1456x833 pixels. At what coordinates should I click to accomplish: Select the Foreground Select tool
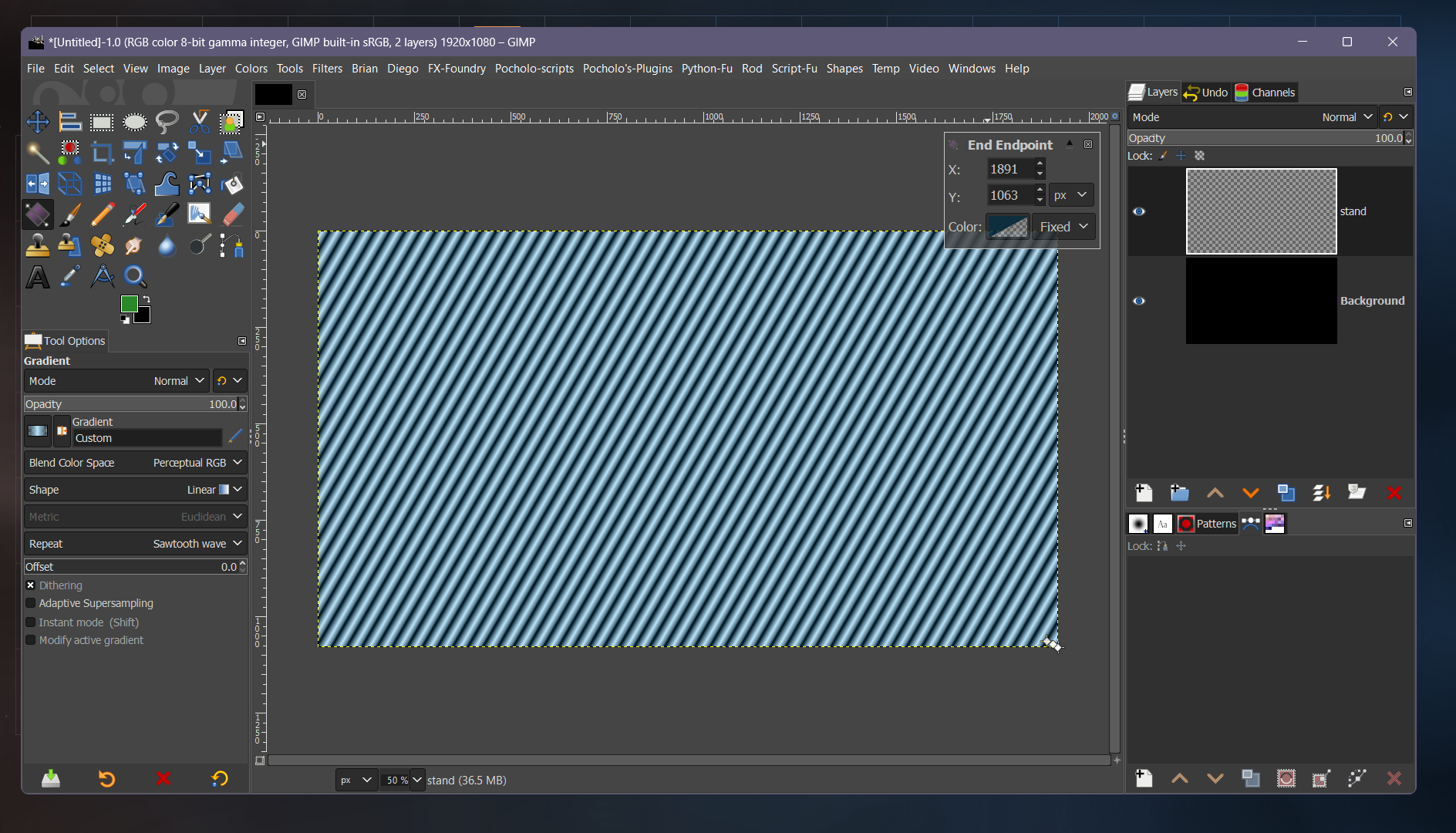pos(231,122)
